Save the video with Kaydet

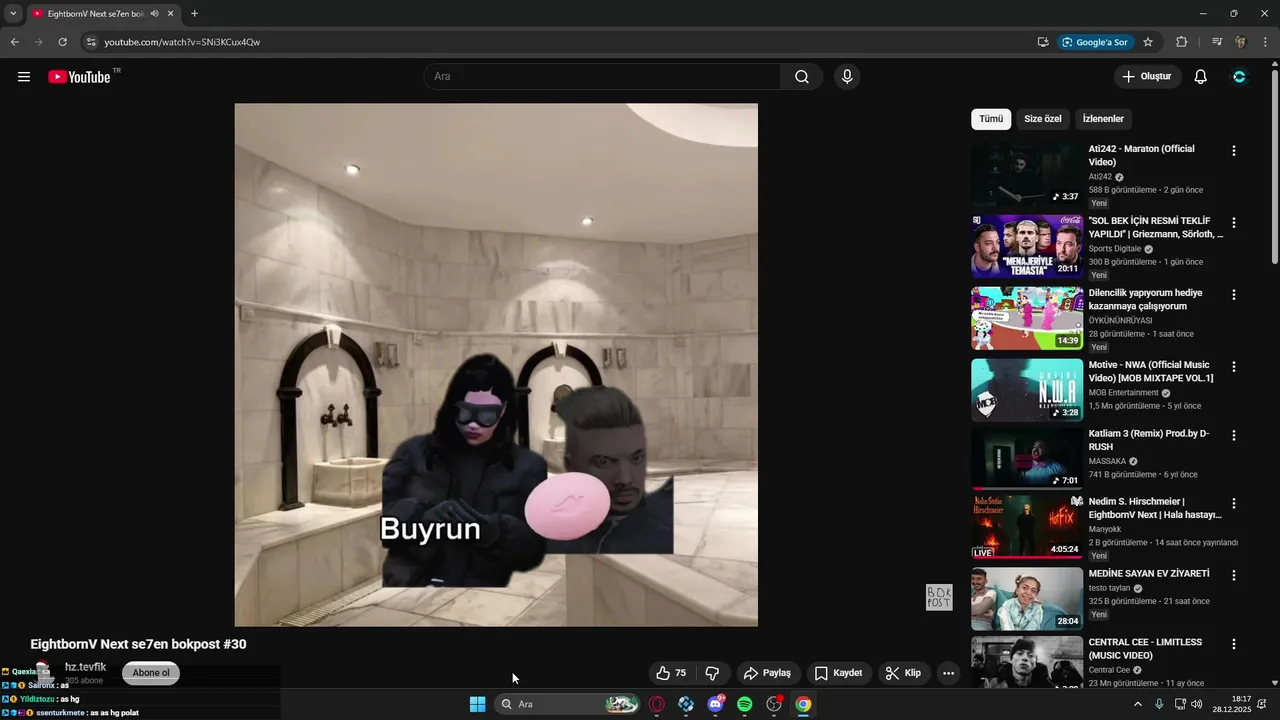(838, 673)
